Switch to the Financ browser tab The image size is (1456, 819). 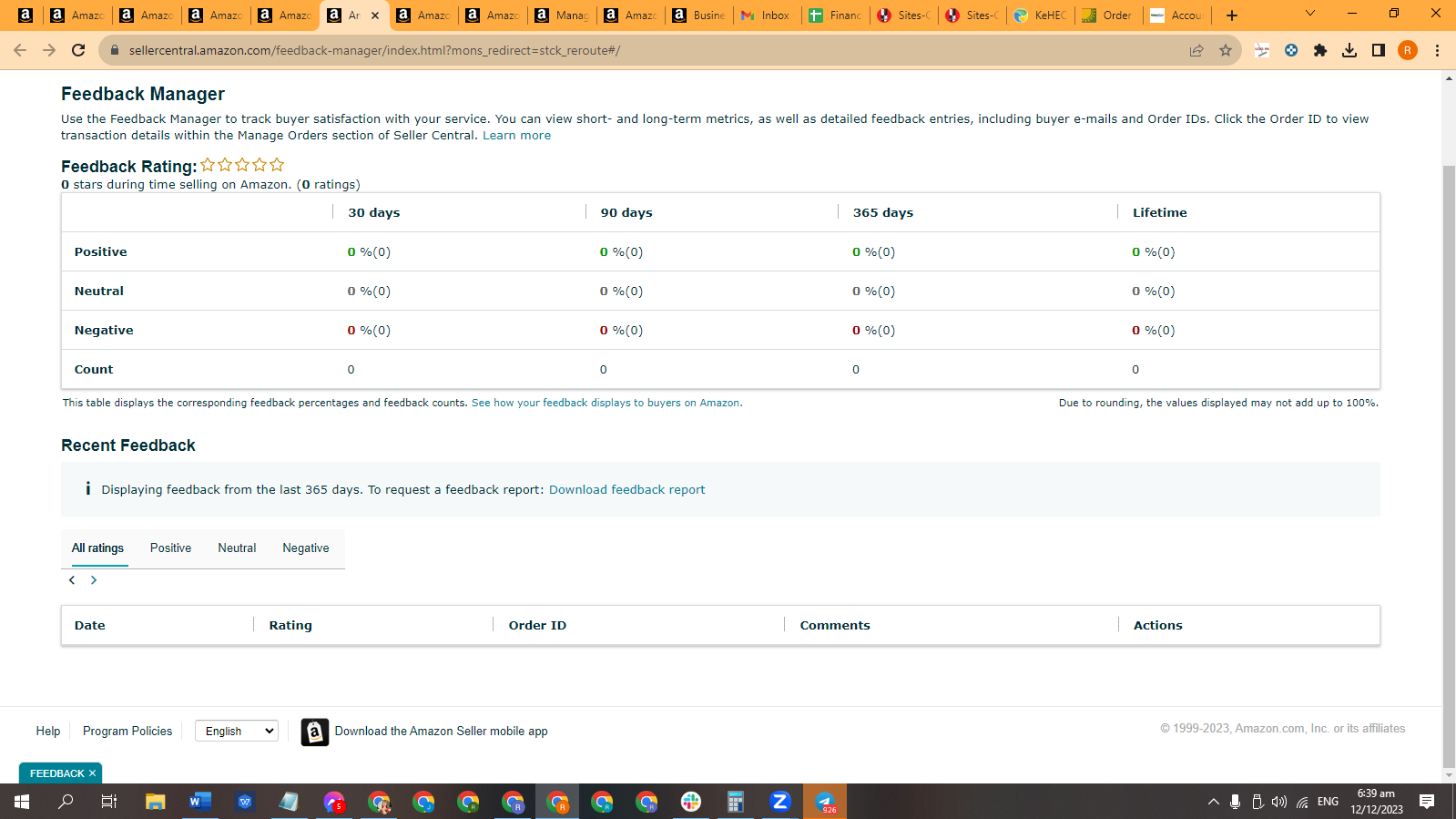coord(836,15)
